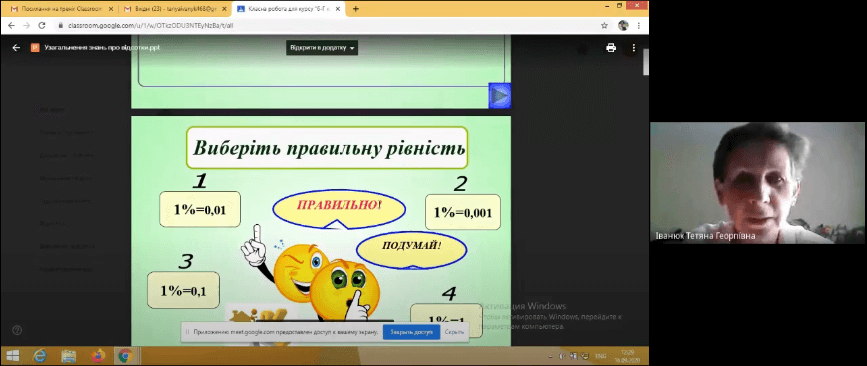Click the classroom.google.com address bar

[x=326, y=25]
